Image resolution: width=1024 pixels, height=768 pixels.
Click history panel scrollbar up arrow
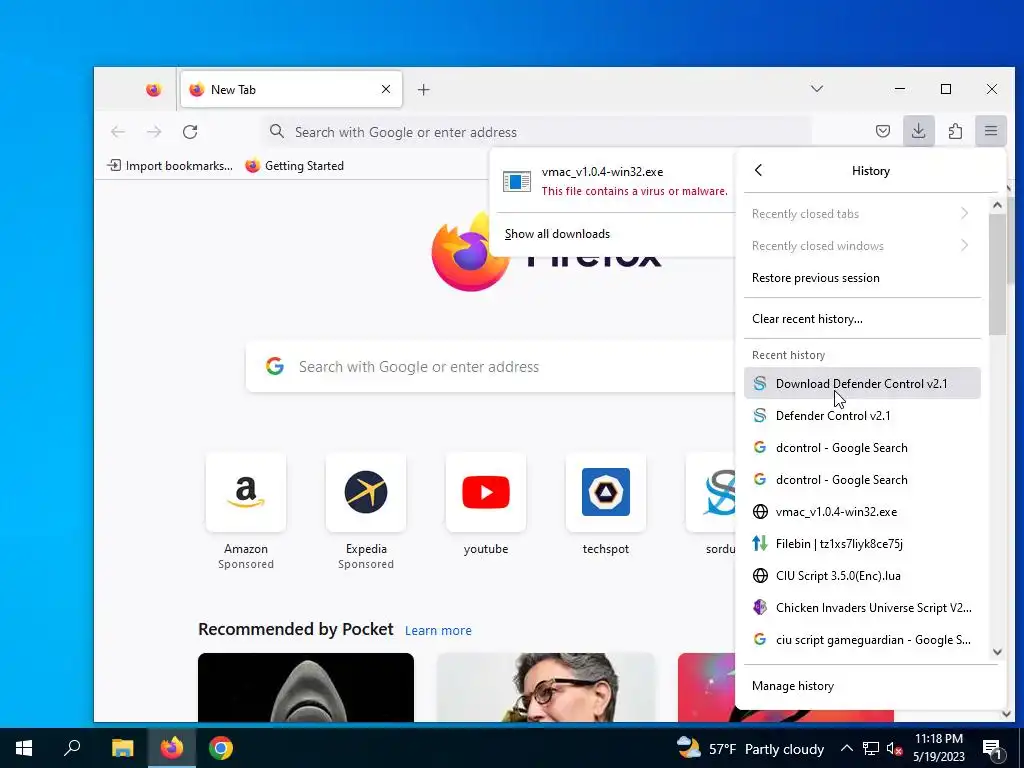coord(997,205)
